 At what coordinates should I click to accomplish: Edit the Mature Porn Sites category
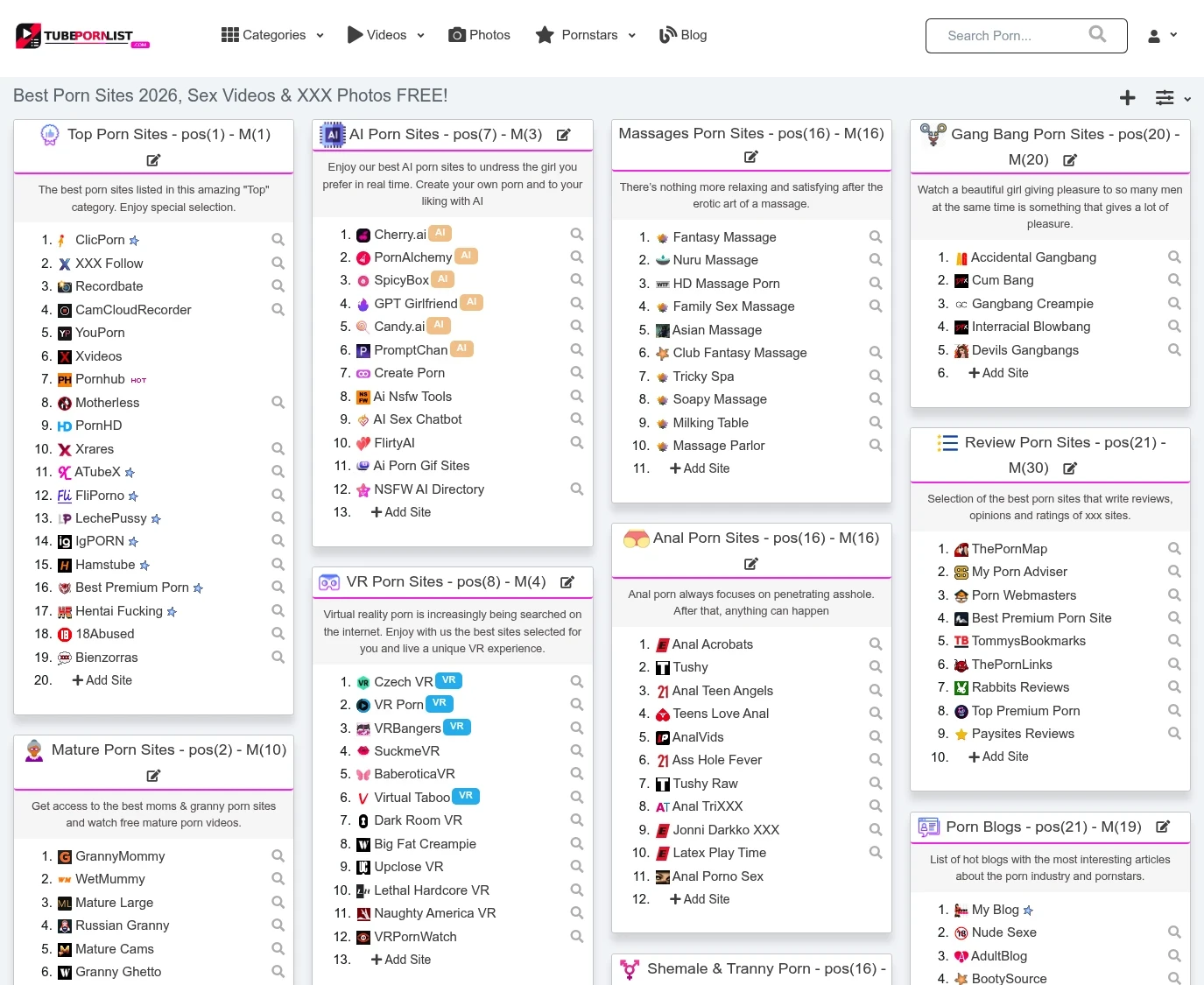(x=153, y=776)
